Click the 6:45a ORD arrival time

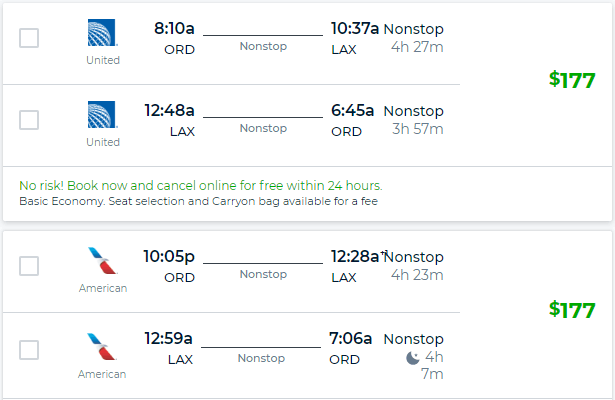pyautogui.click(x=352, y=111)
